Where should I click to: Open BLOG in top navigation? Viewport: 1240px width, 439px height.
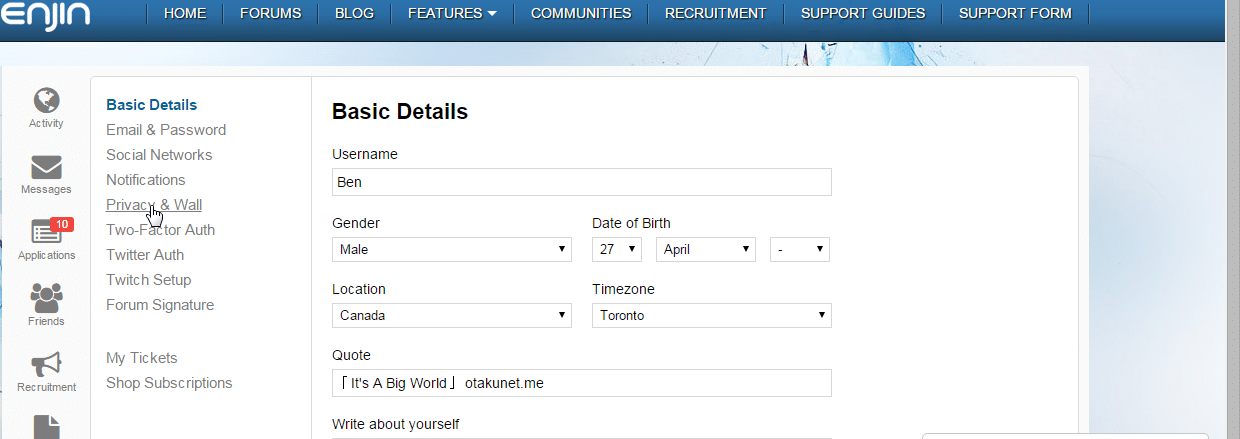tap(355, 13)
